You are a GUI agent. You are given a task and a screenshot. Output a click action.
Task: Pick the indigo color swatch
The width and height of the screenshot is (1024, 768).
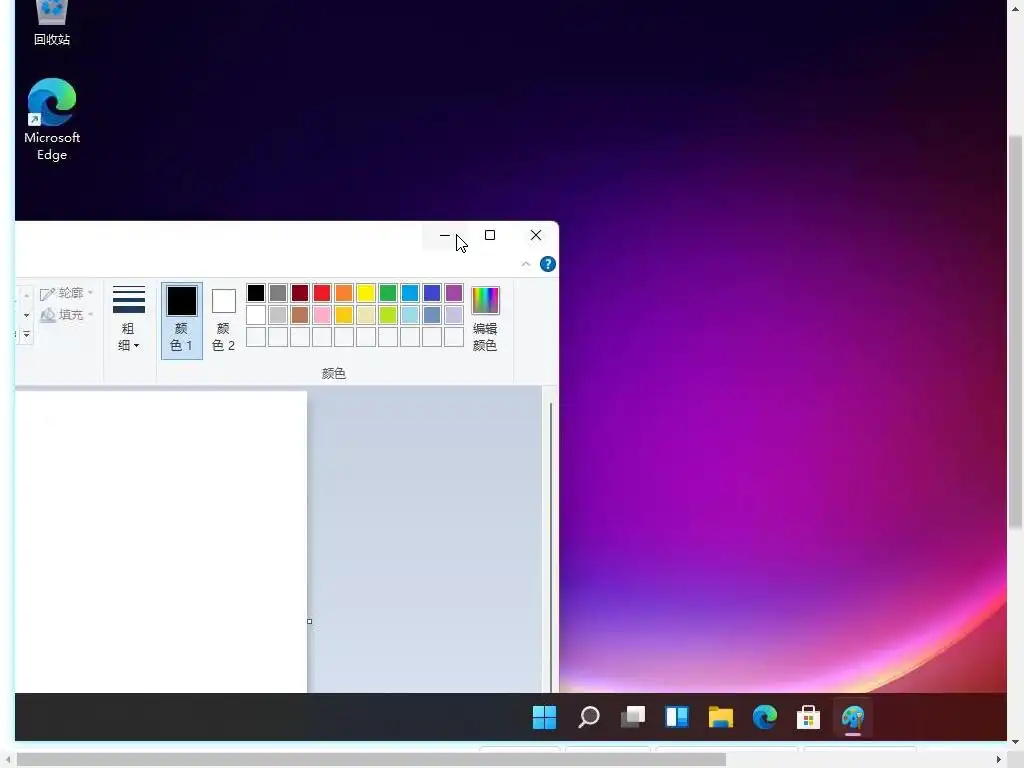pyautogui.click(x=432, y=293)
